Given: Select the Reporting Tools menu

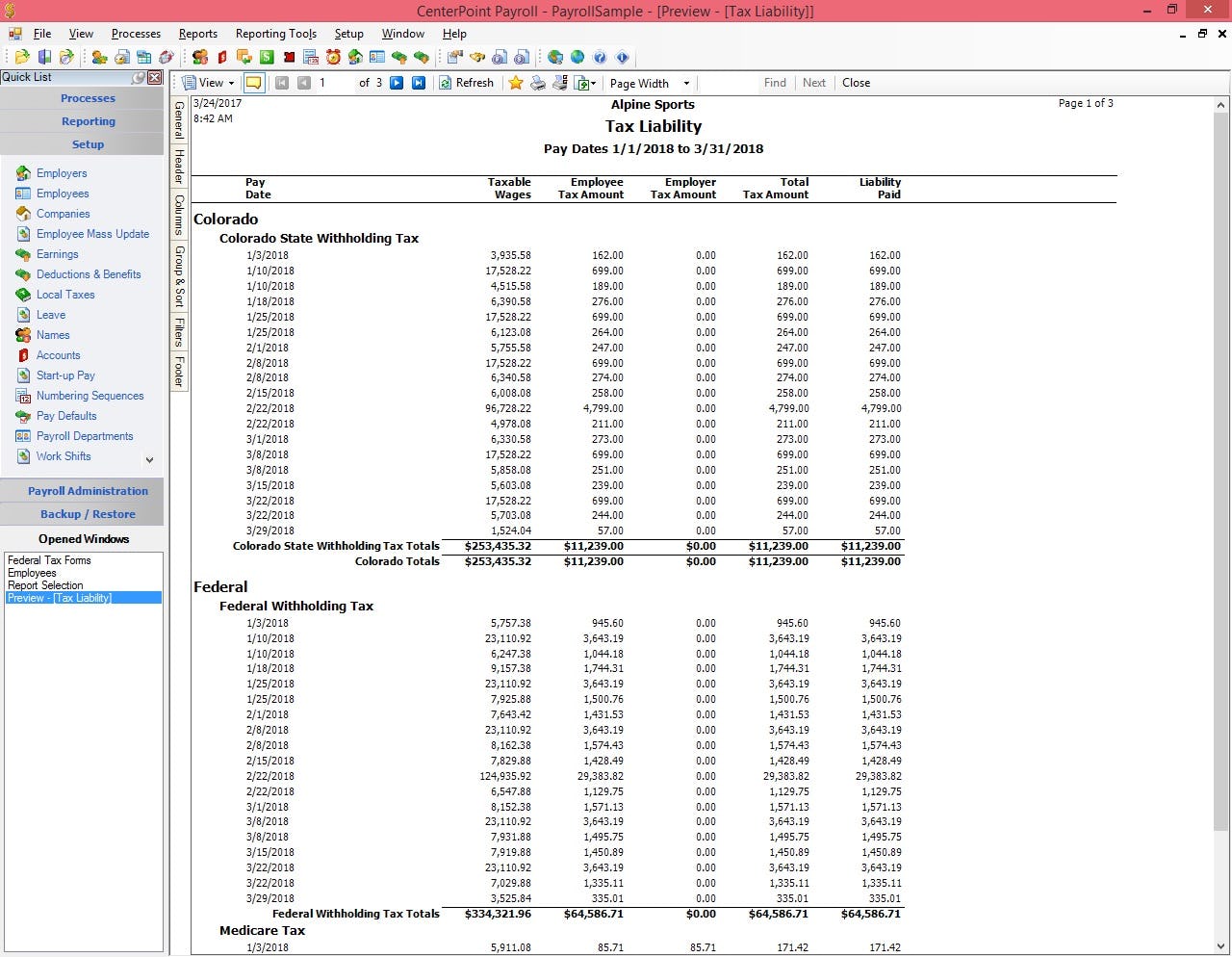Looking at the screenshot, I should tap(275, 34).
